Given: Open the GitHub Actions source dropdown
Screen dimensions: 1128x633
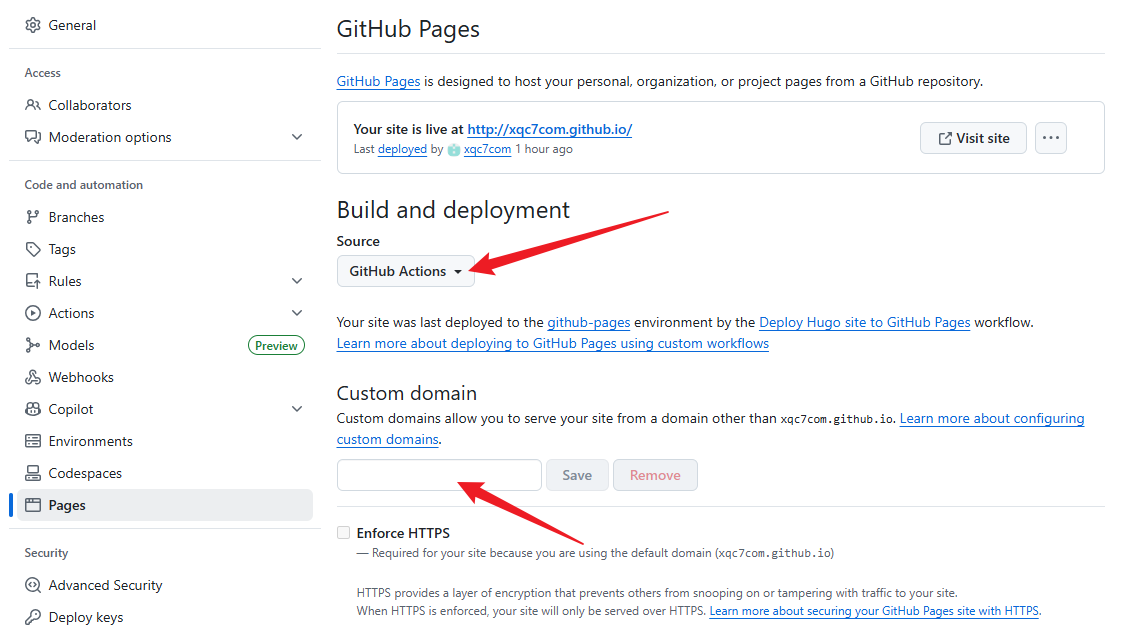Looking at the screenshot, I should click(405, 271).
